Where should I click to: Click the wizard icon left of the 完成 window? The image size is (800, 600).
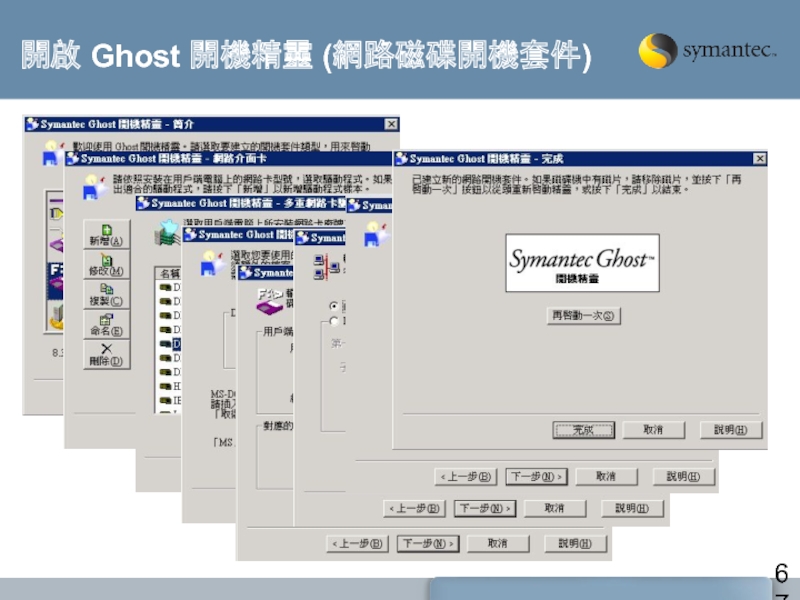tap(377, 234)
